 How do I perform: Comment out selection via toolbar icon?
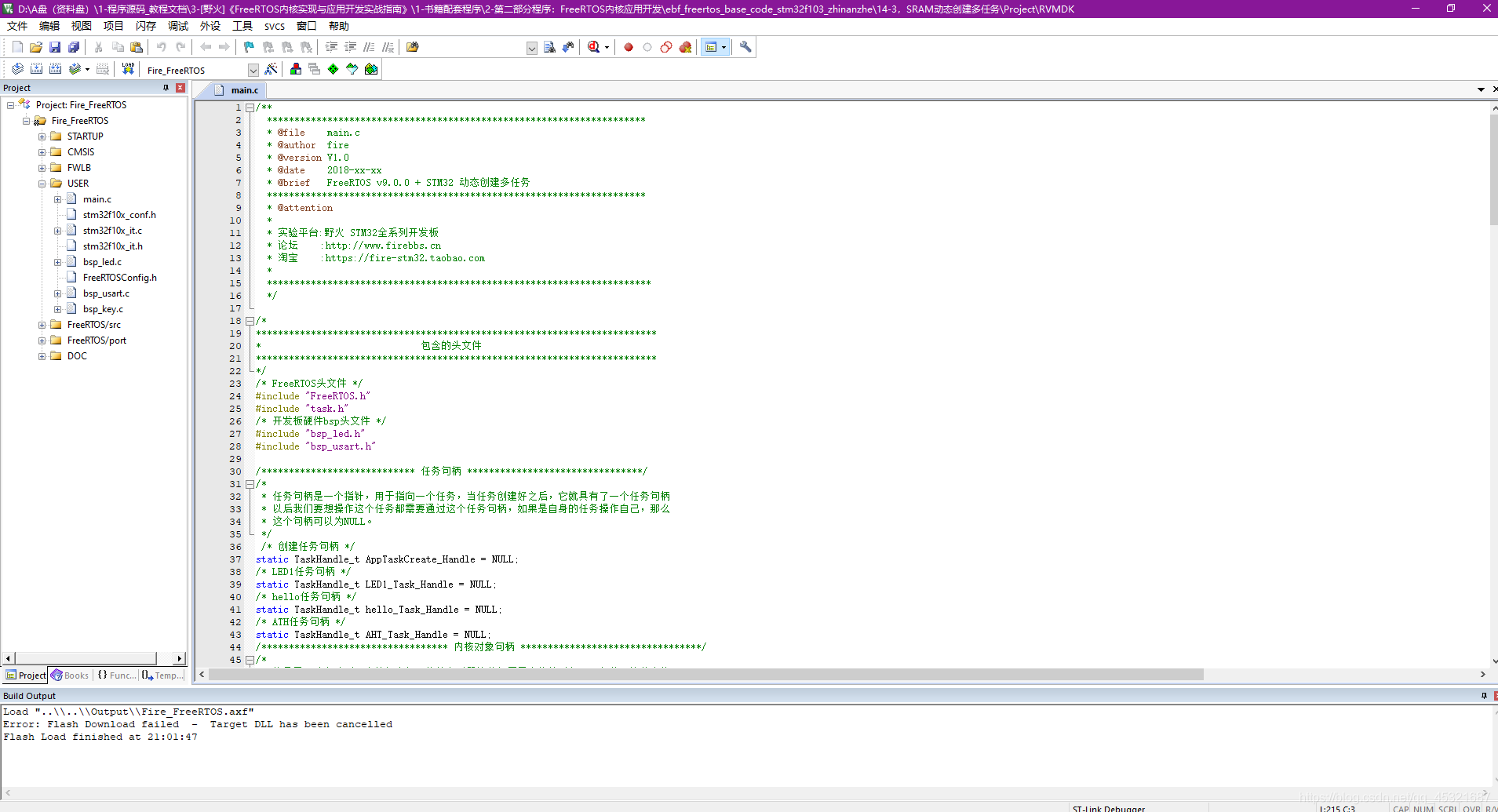coord(370,47)
